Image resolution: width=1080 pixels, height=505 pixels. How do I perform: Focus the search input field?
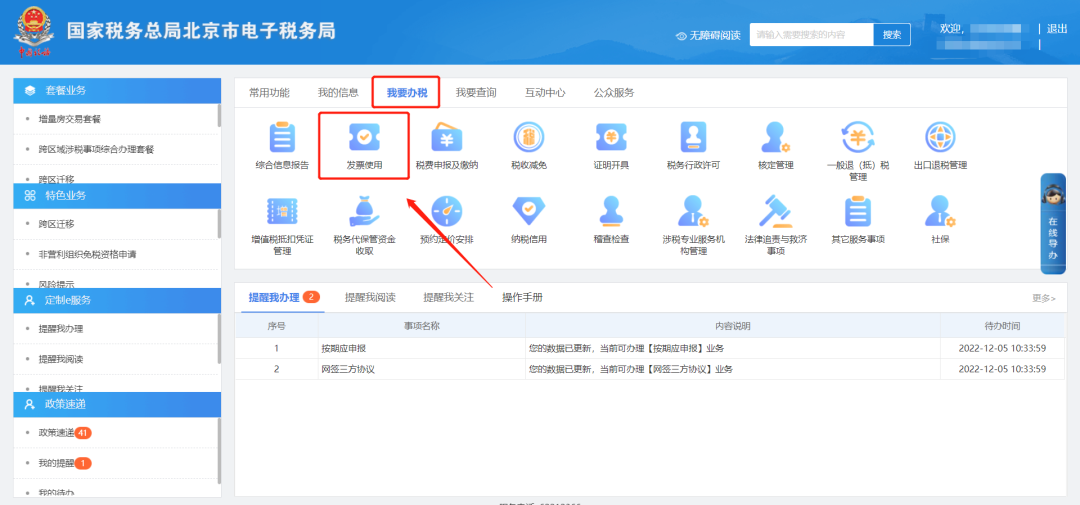point(811,34)
